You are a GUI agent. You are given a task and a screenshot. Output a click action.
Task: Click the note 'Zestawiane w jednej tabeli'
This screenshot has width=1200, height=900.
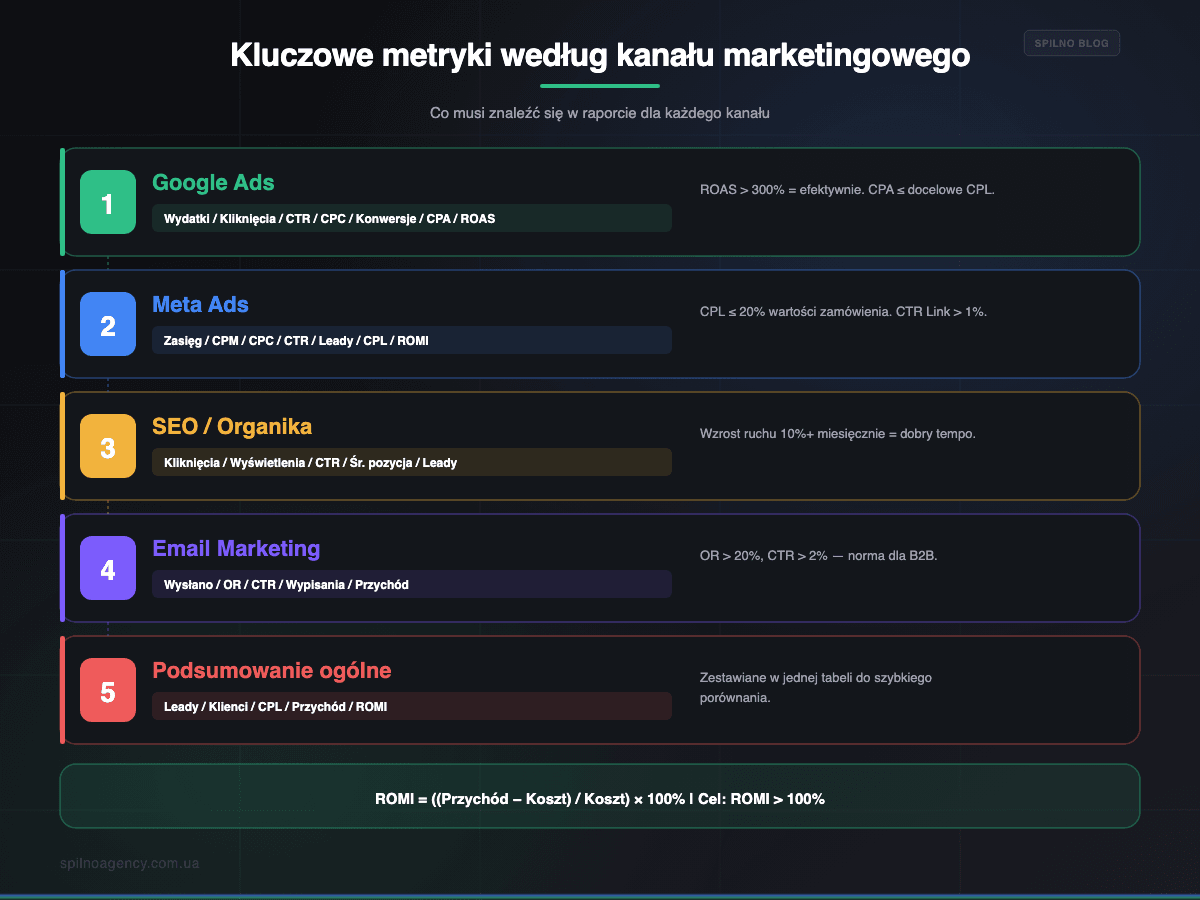point(816,687)
